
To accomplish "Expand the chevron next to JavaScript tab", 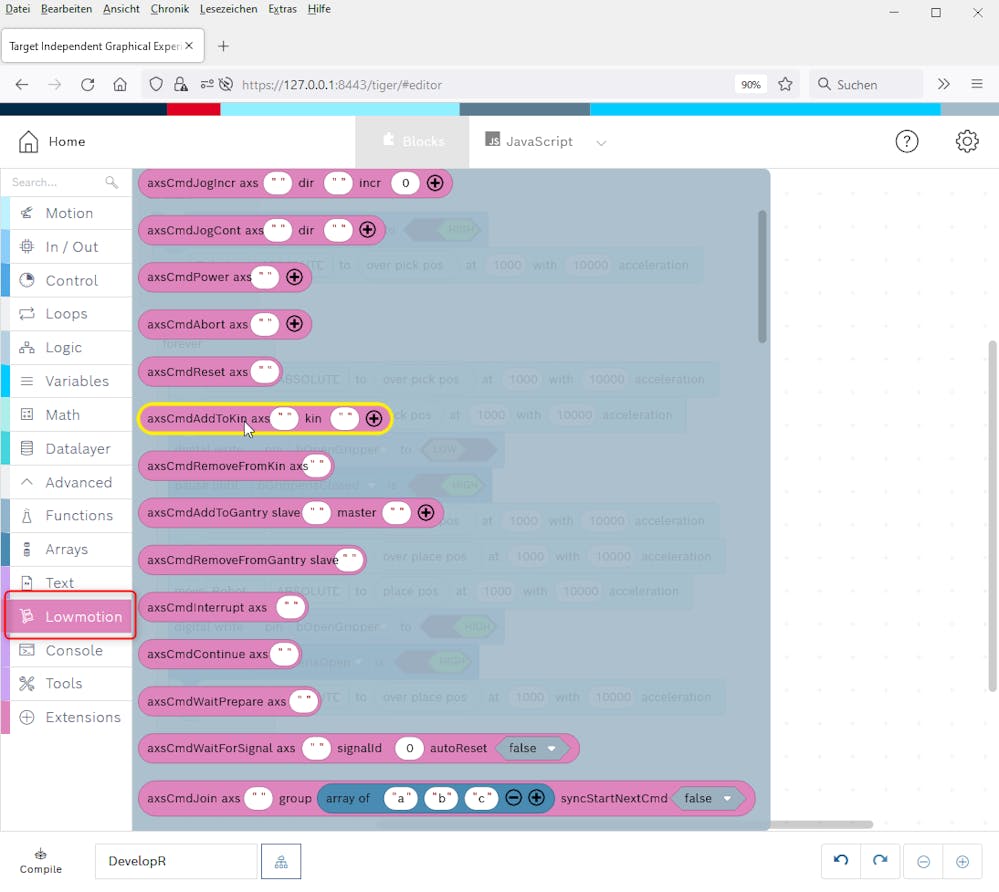I will [601, 143].
